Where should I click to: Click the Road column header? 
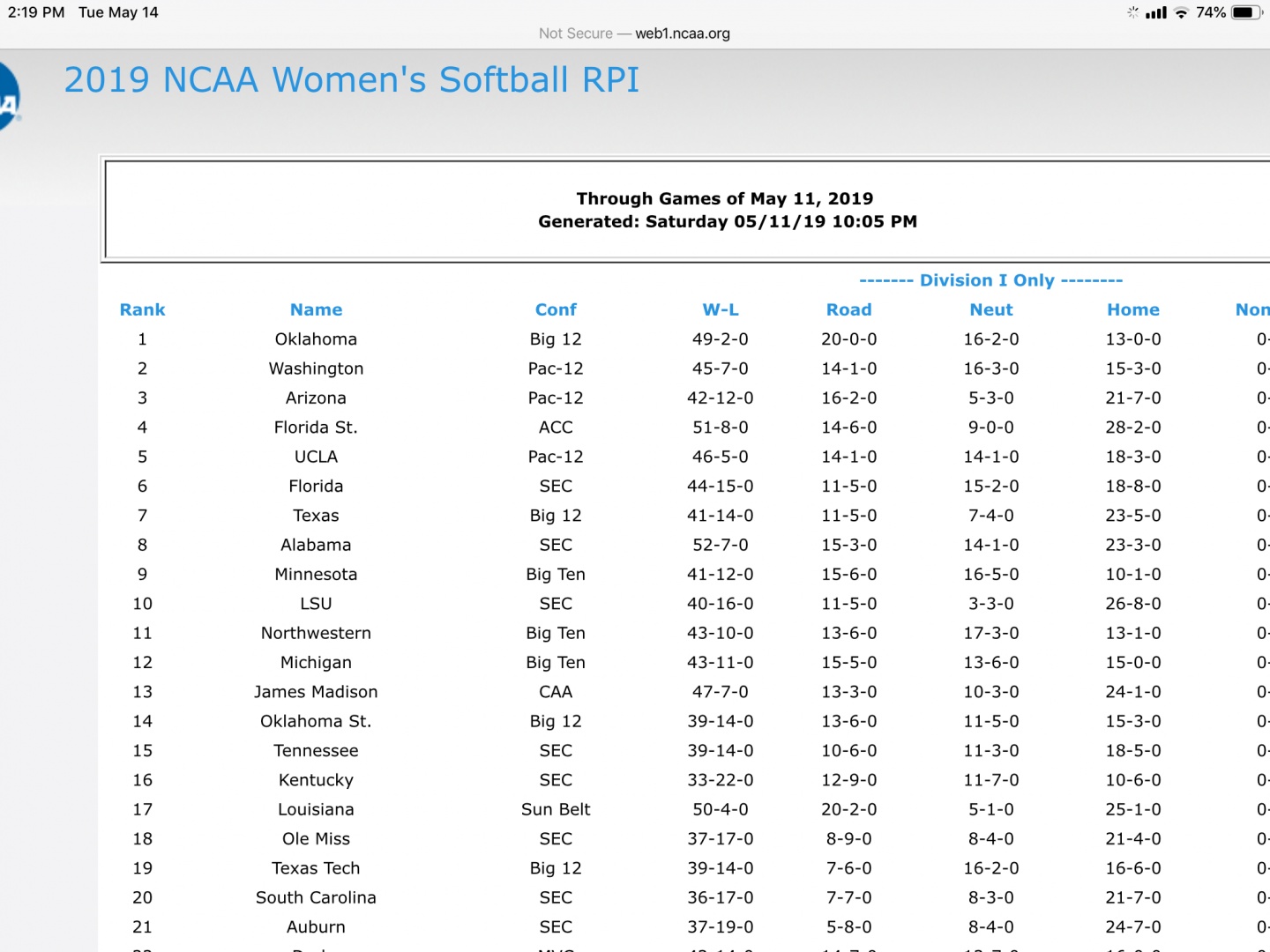pyautogui.click(x=848, y=309)
